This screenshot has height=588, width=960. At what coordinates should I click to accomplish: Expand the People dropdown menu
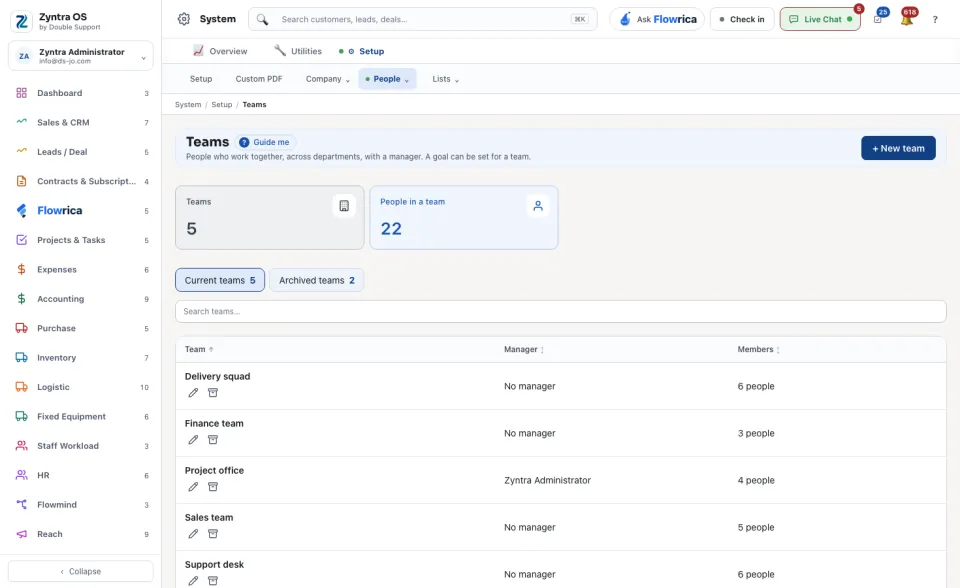387,79
